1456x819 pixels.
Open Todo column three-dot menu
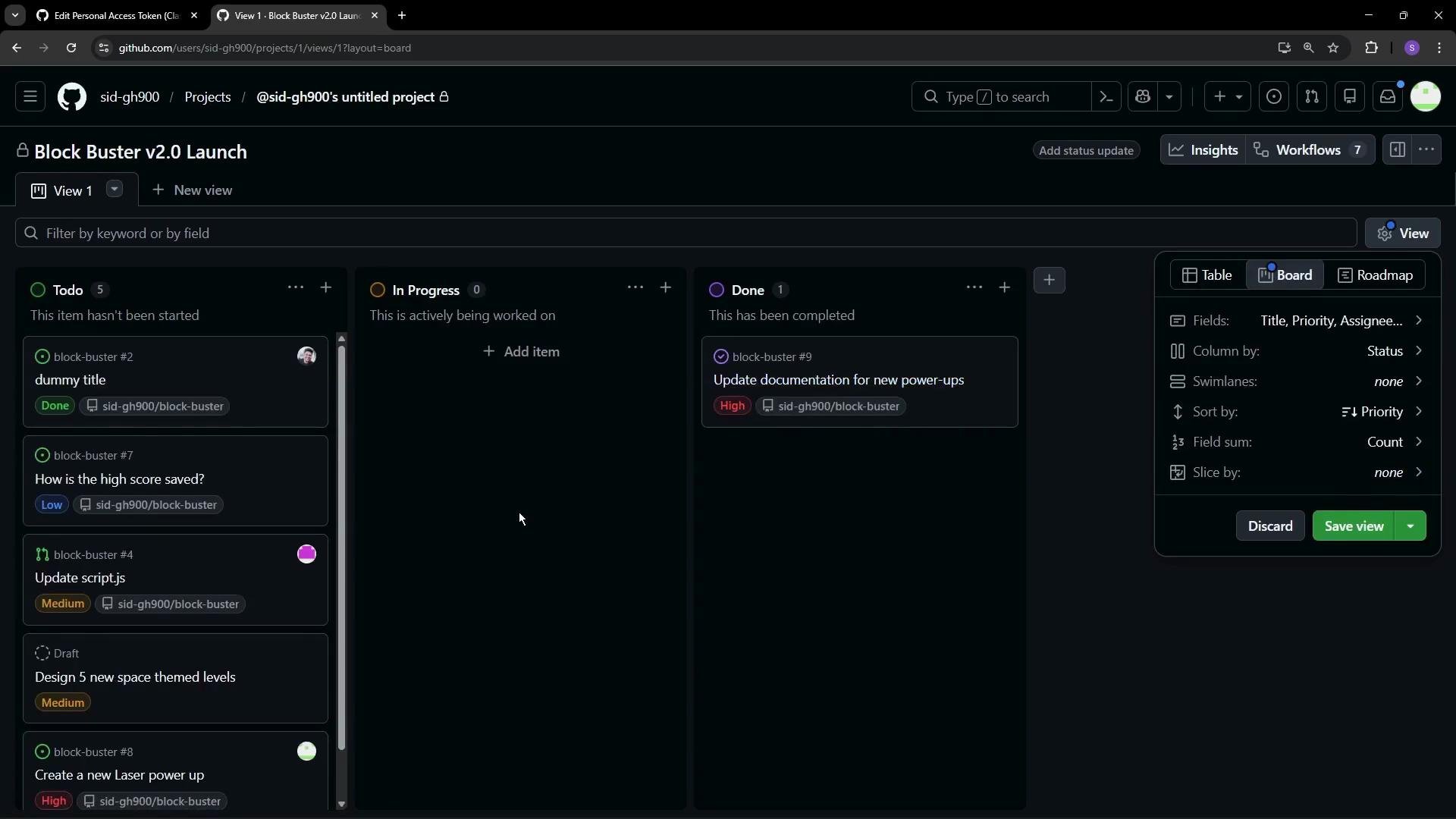coord(296,288)
